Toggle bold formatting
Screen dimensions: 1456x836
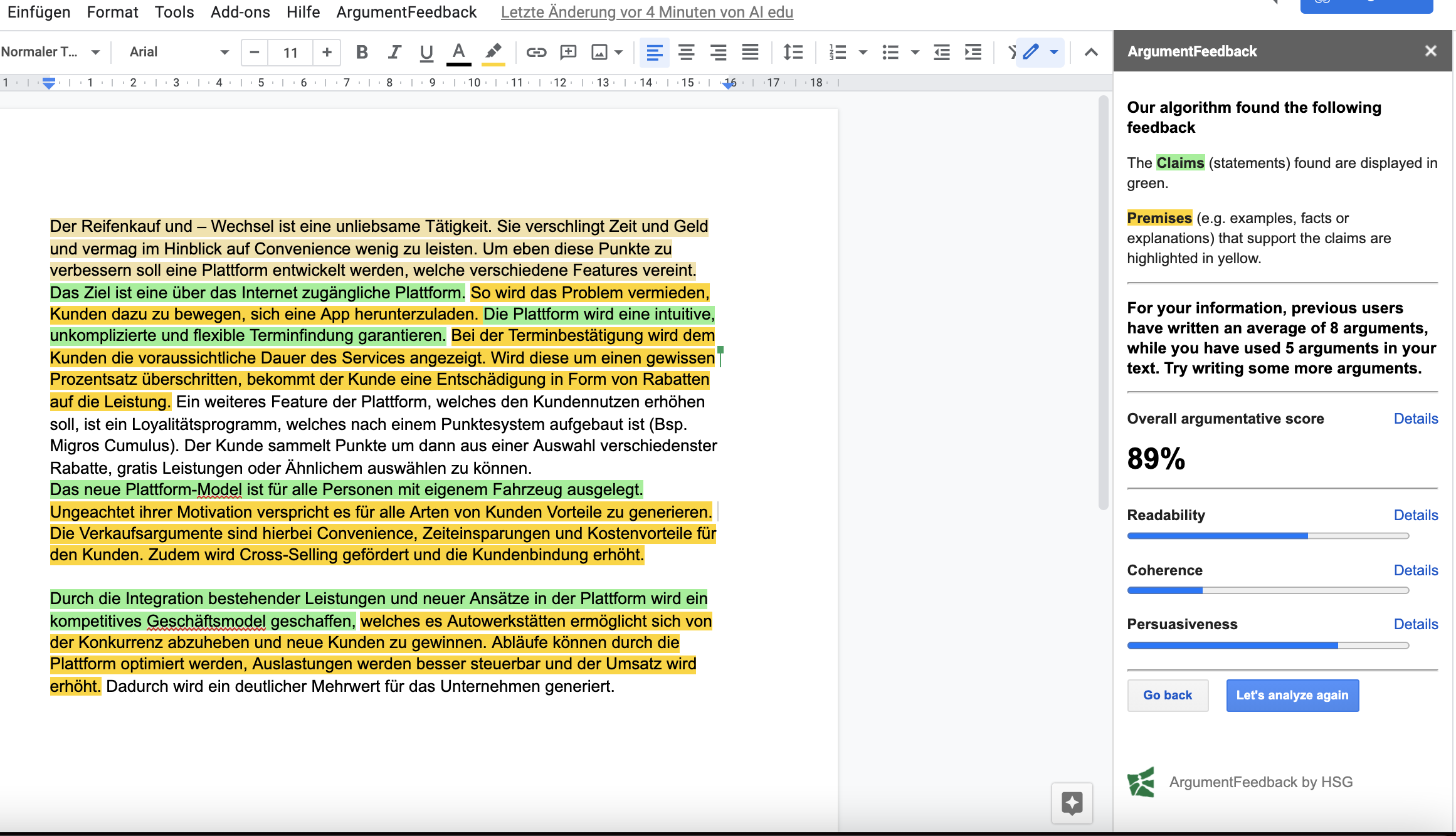(361, 52)
